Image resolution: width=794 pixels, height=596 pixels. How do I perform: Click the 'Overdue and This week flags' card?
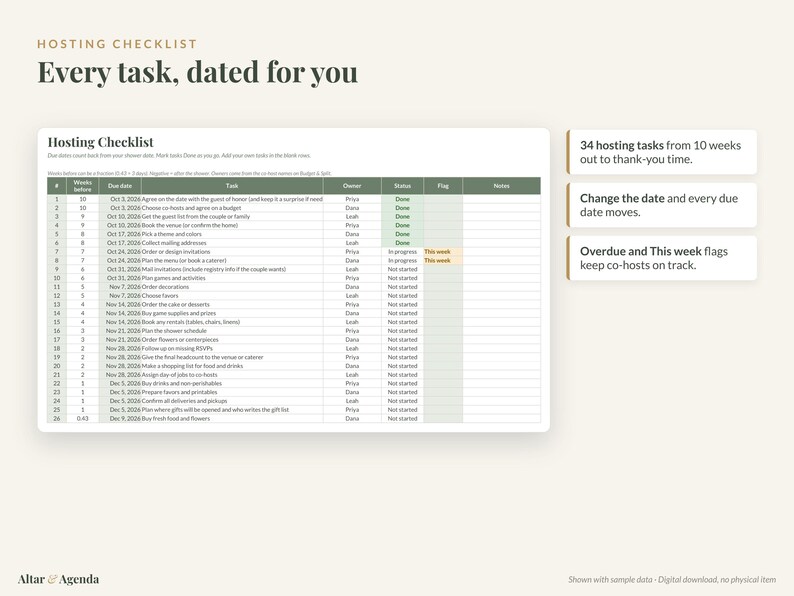click(662, 258)
